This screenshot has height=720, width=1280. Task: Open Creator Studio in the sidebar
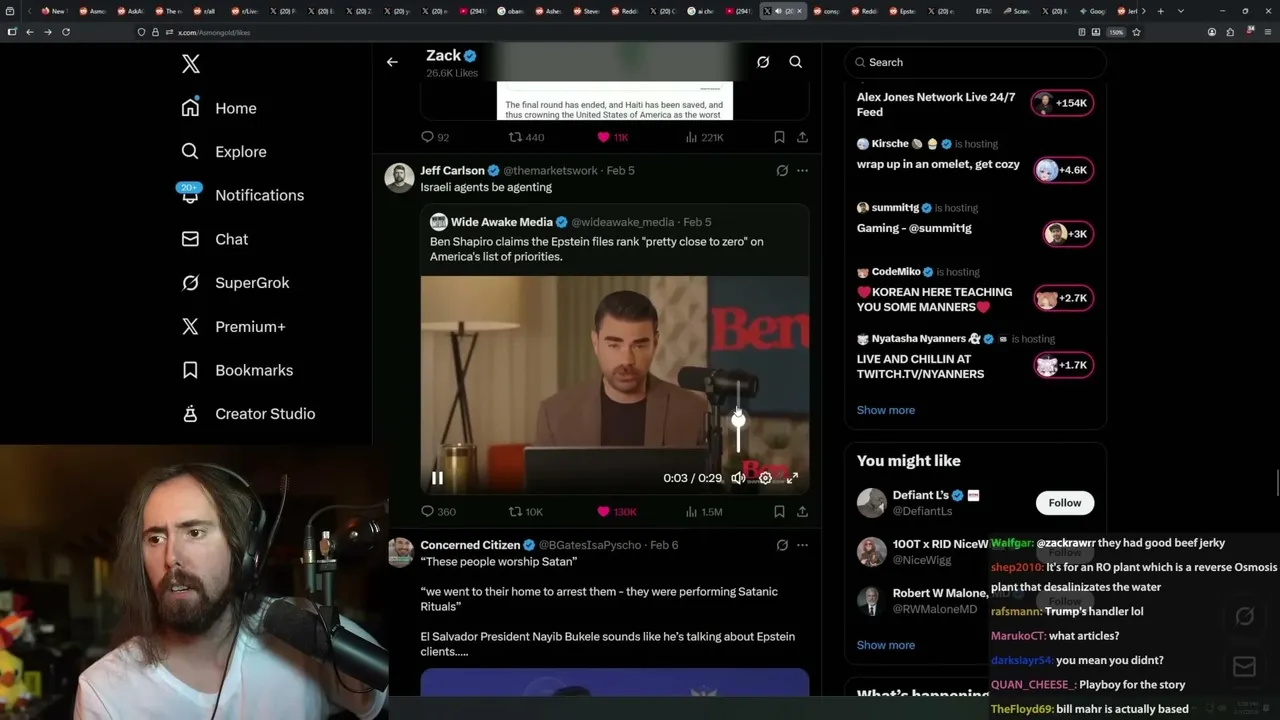248,414
